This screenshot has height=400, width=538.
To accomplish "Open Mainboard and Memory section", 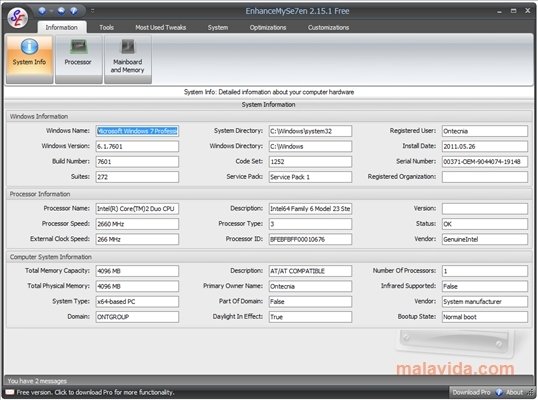I will click(128, 59).
